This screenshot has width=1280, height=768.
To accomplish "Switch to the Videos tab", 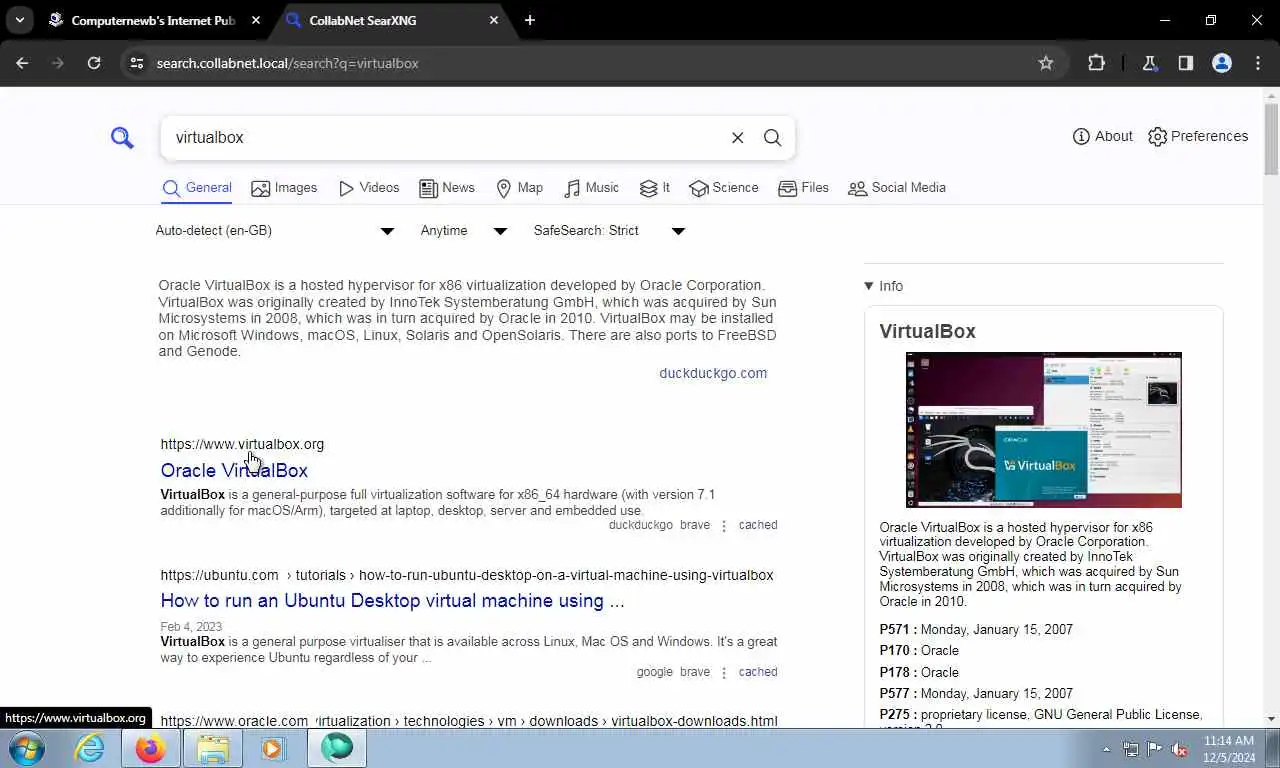I will [369, 188].
